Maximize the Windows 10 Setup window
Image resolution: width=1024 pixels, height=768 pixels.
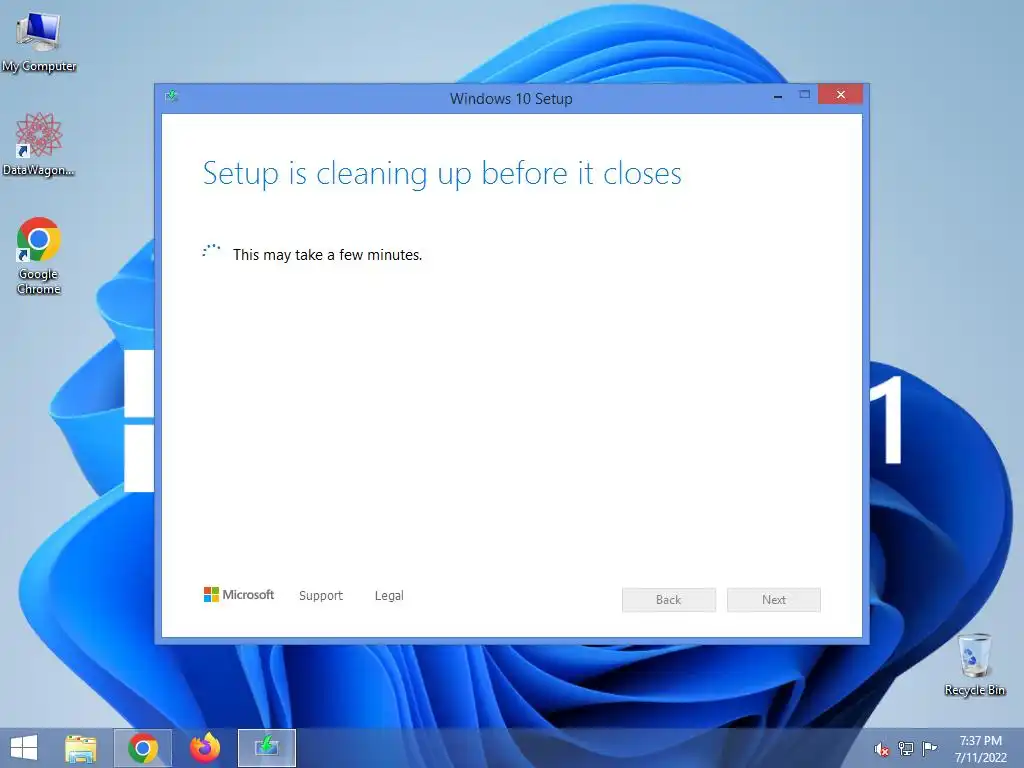pos(805,95)
